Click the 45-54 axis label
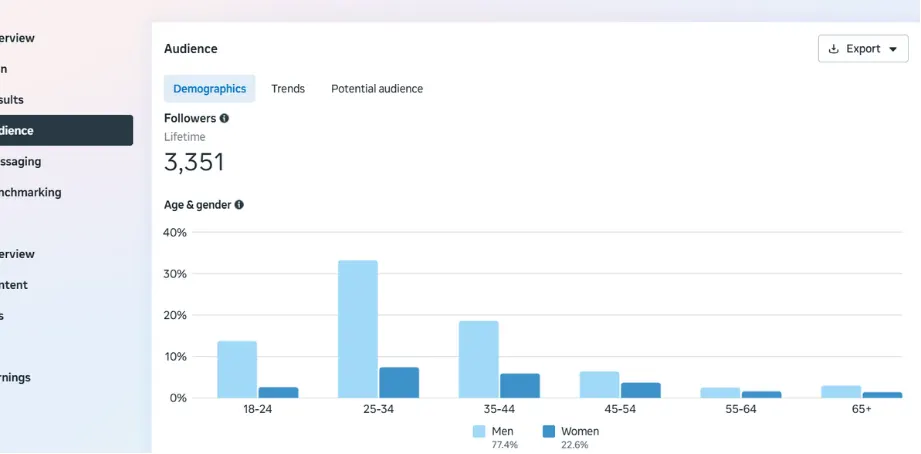This screenshot has height=454, width=921. click(x=620, y=409)
